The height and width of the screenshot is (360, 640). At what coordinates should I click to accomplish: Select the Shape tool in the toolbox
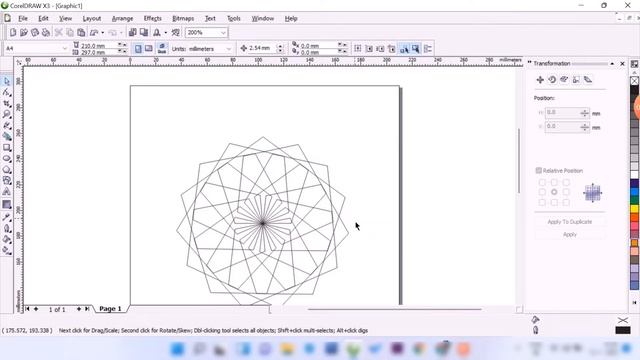pyautogui.click(x=7, y=93)
